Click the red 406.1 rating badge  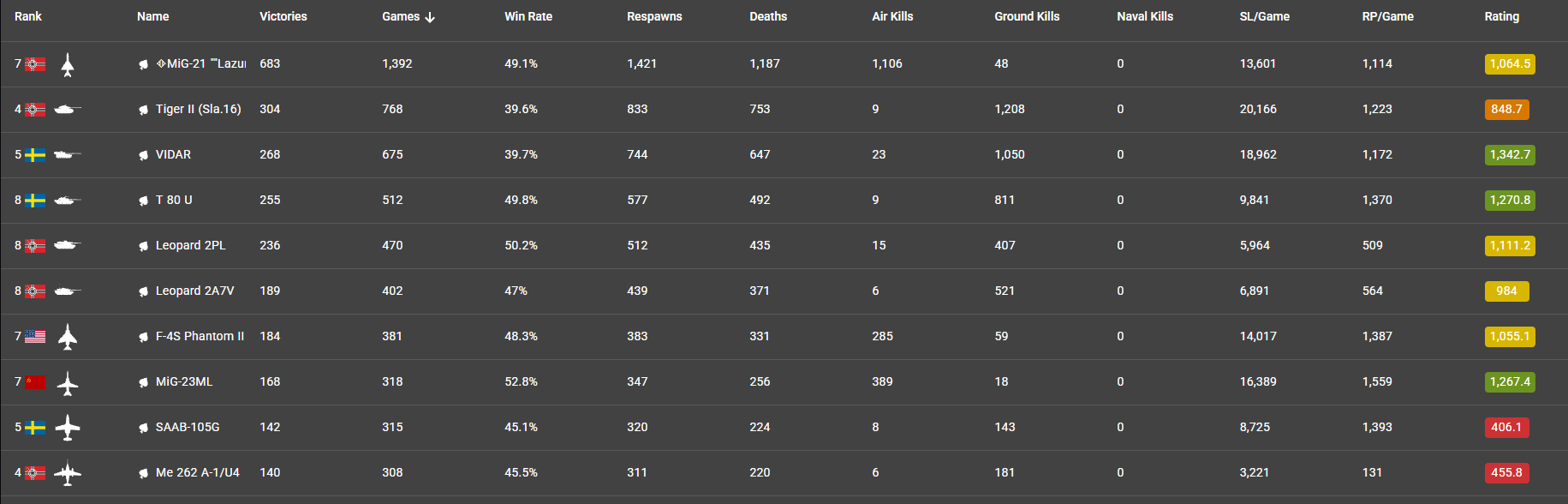tap(1506, 428)
